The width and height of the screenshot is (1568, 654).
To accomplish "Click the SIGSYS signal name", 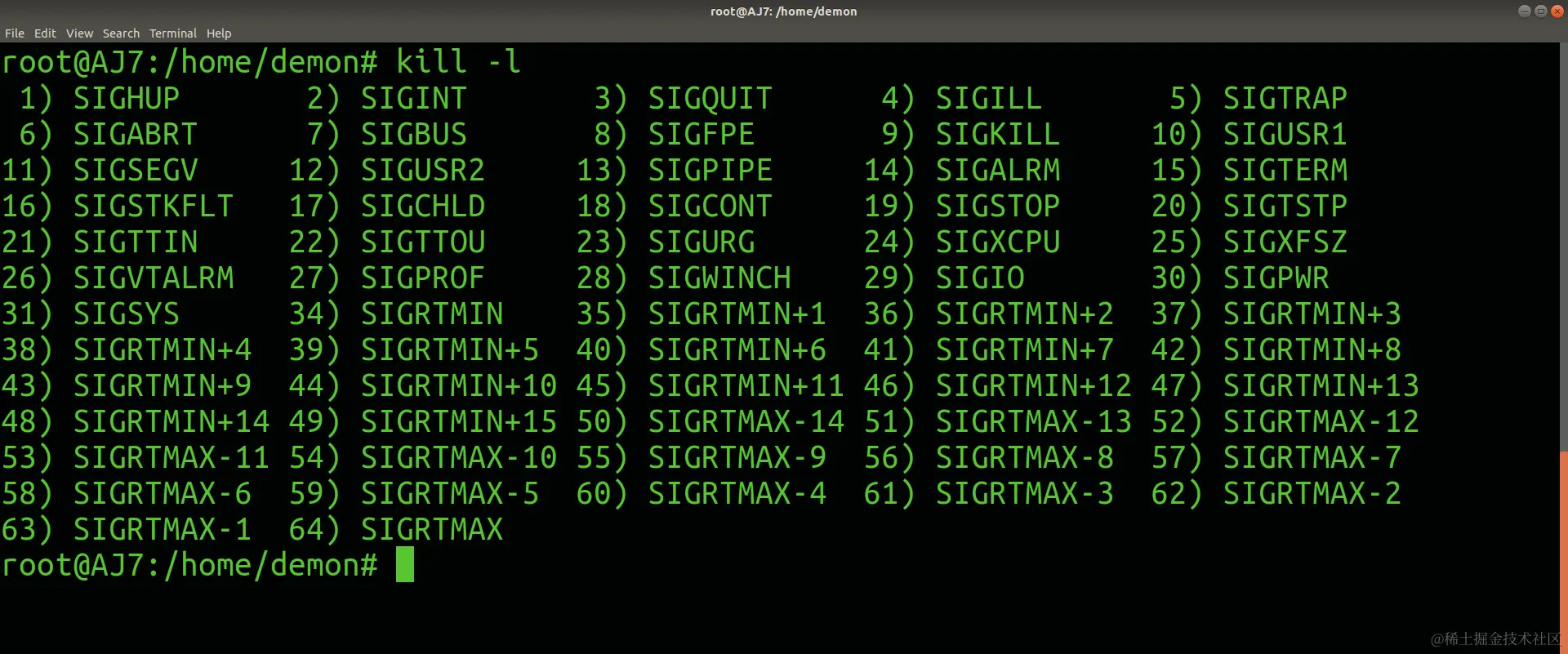I will coord(127,314).
